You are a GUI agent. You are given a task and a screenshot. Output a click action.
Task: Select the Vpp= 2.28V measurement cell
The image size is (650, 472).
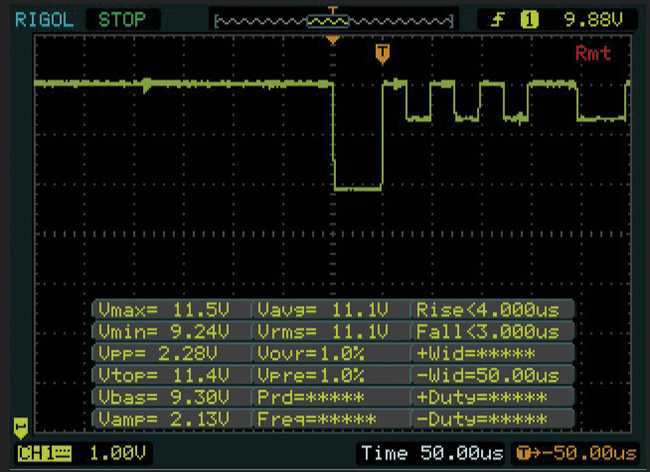point(171,353)
